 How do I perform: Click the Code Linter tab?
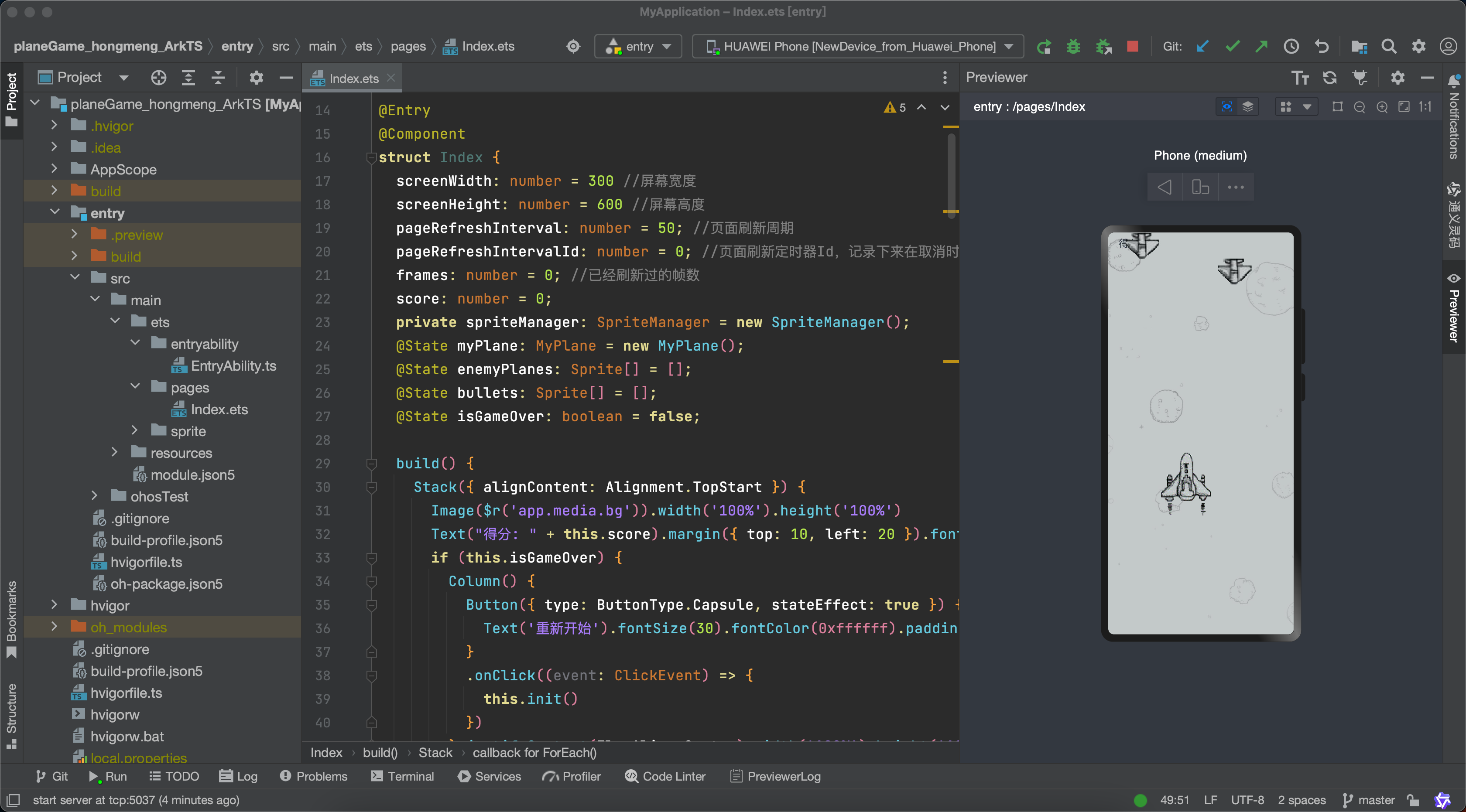pyautogui.click(x=664, y=776)
